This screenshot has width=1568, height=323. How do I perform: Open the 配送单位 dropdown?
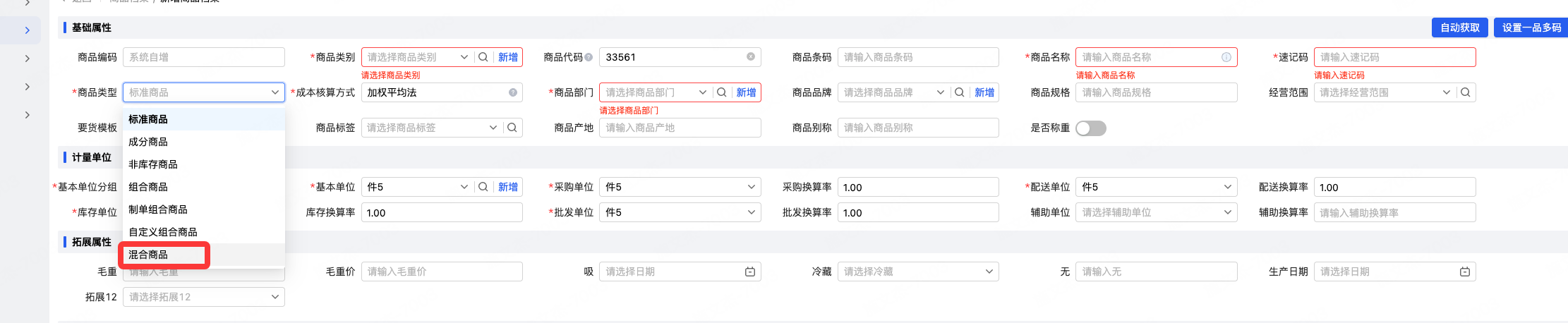click(1227, 187)
